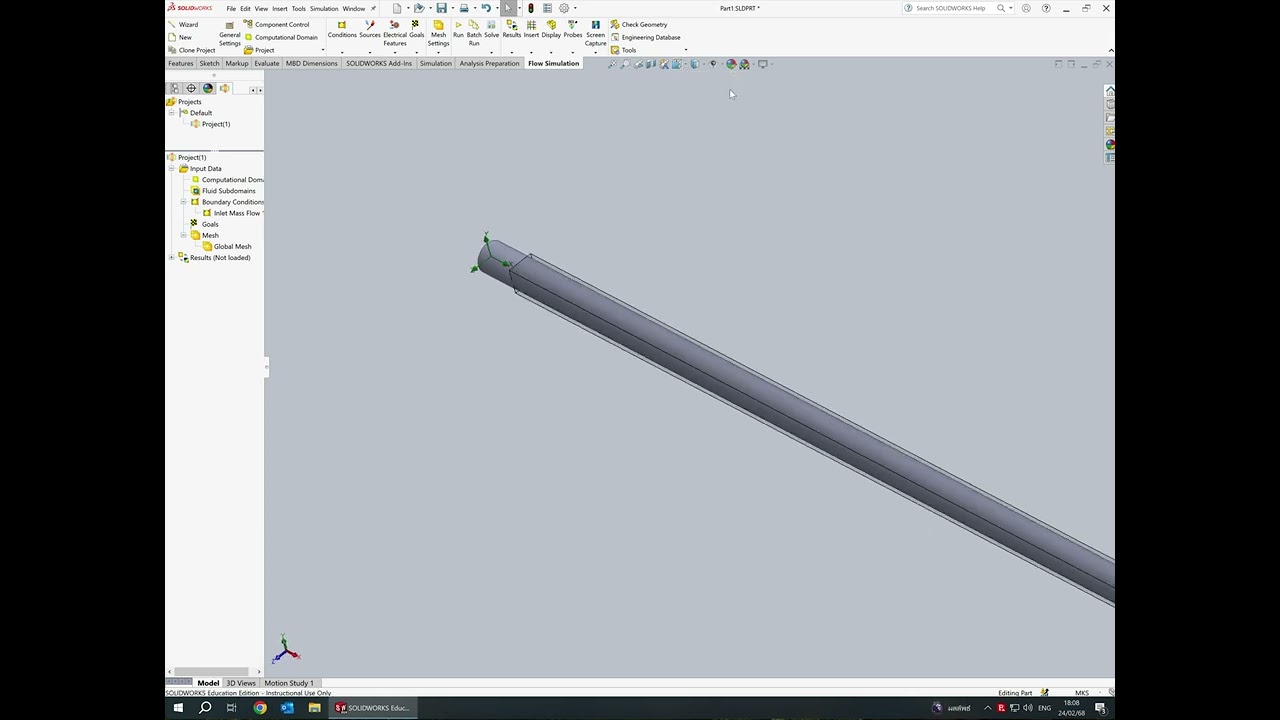
Task: Collapse the Mesh tree node
Action: 183,235
